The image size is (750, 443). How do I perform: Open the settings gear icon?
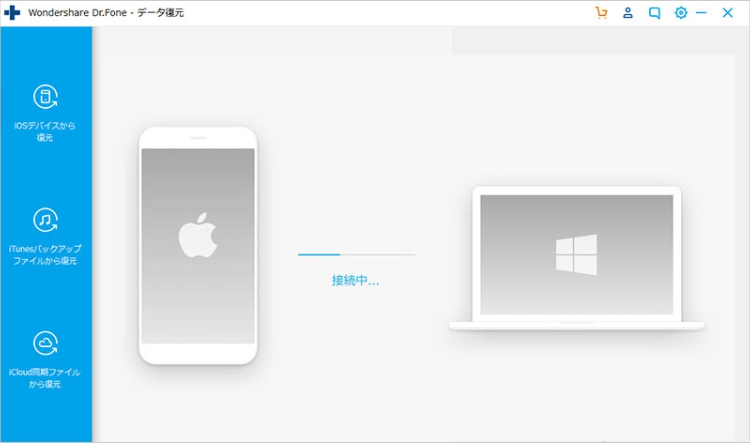(x=681, y=12)
